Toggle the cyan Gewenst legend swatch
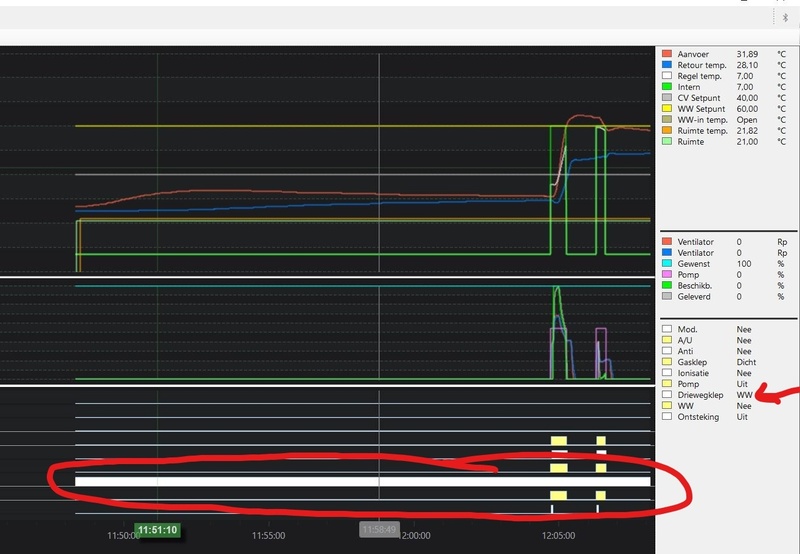The image size is (800, 554). (666, 263)
